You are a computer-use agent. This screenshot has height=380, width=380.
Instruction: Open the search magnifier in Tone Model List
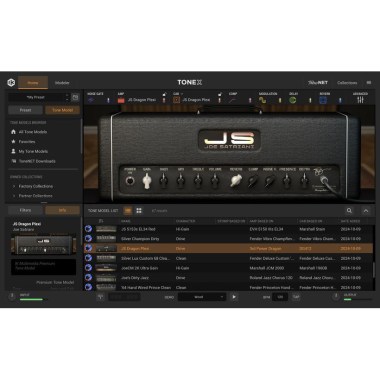coord(349,211)
